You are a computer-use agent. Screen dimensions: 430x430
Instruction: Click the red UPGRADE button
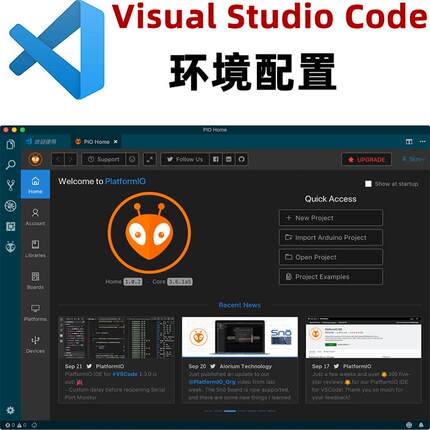[366, 160]
